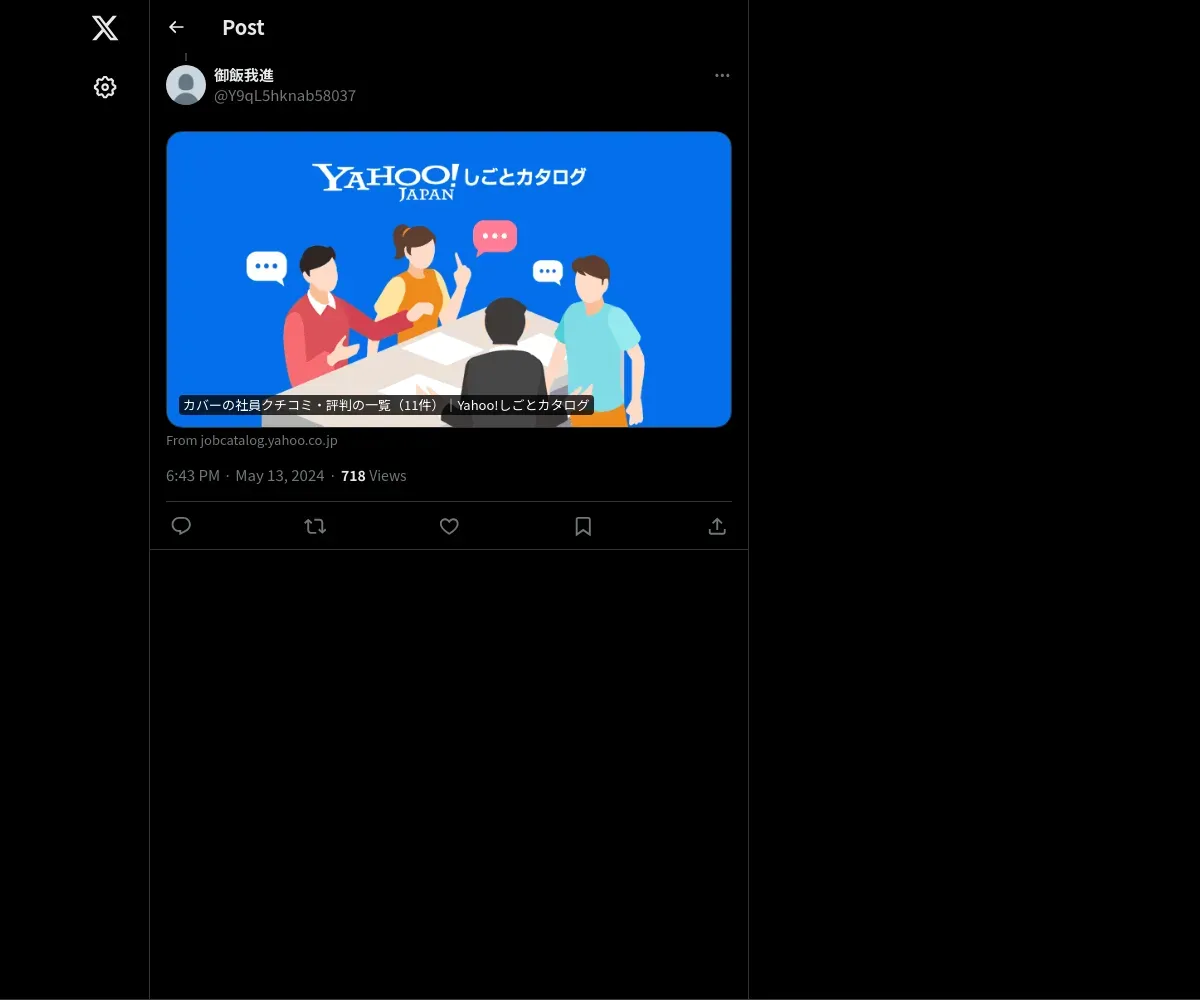Share the post
1200x1000 pixels.
717,526
